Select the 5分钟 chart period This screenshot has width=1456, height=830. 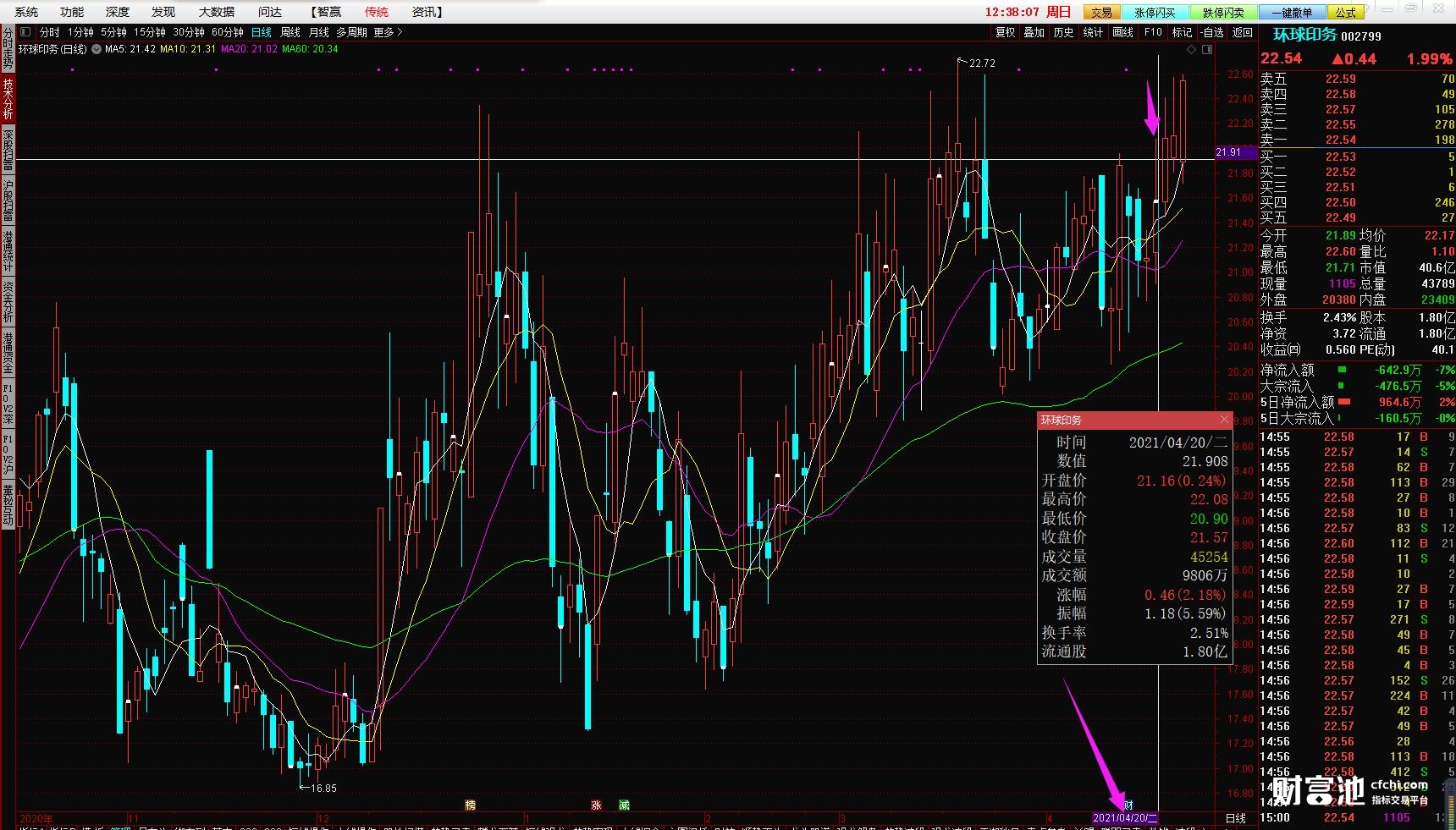[113, 32]
